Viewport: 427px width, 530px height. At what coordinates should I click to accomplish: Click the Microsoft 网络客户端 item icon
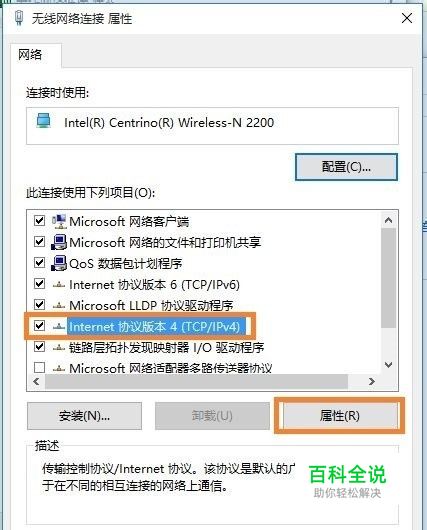coord(59,222)
